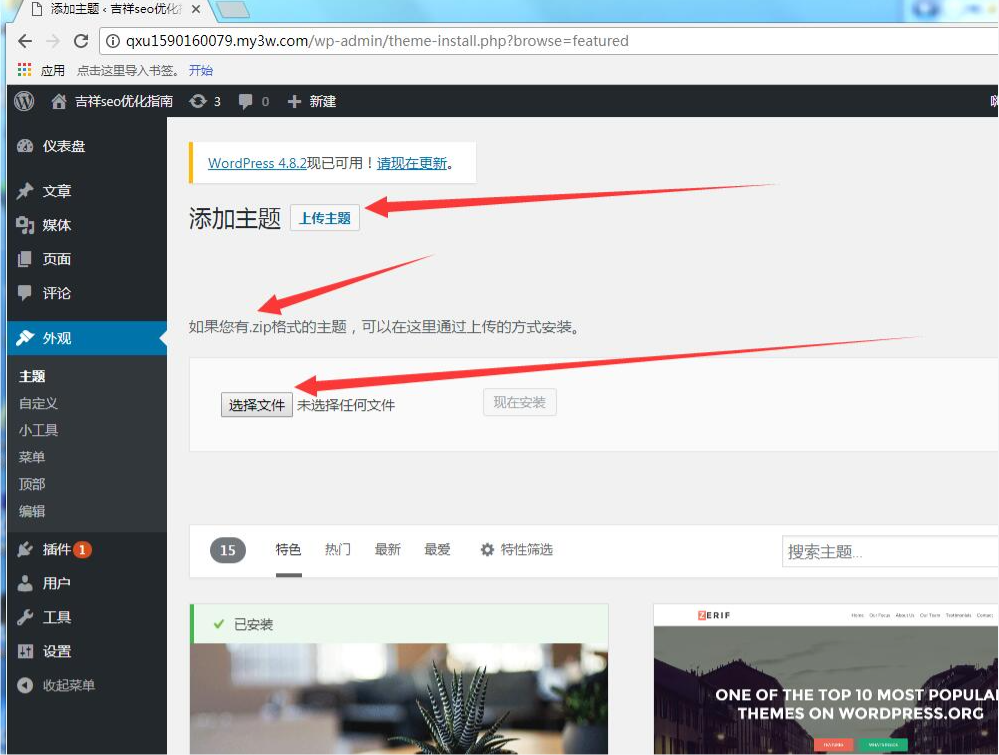Open the Zerif theme thumbnail
Screen dimensions: 999x755
click(x=826, y=680)
